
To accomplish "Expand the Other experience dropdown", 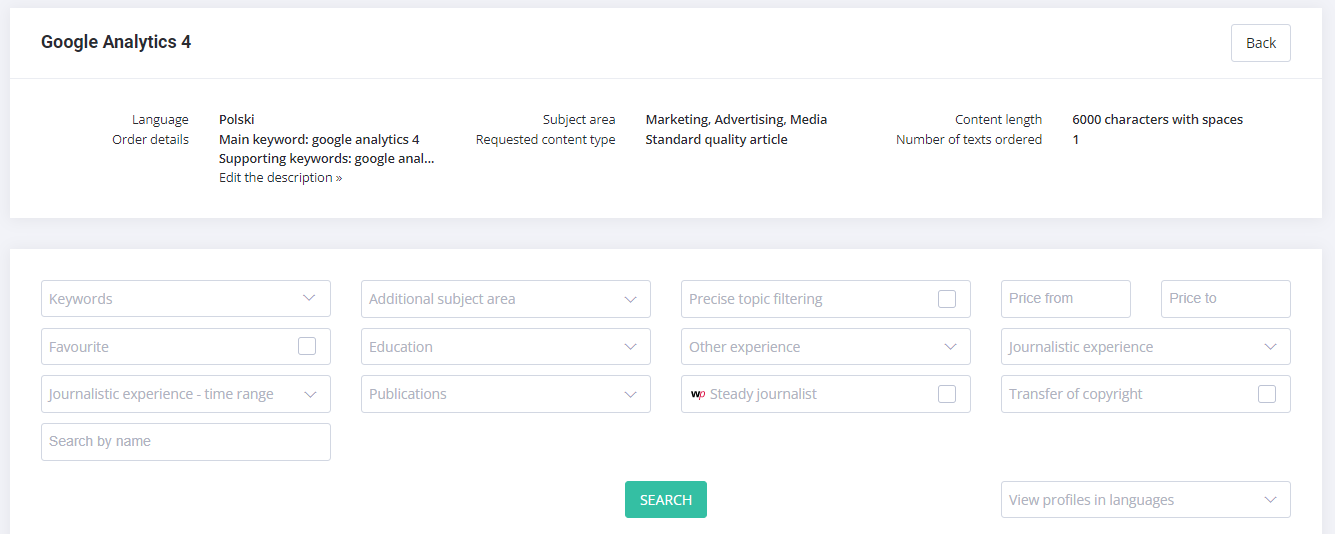I will click(826, 347).
